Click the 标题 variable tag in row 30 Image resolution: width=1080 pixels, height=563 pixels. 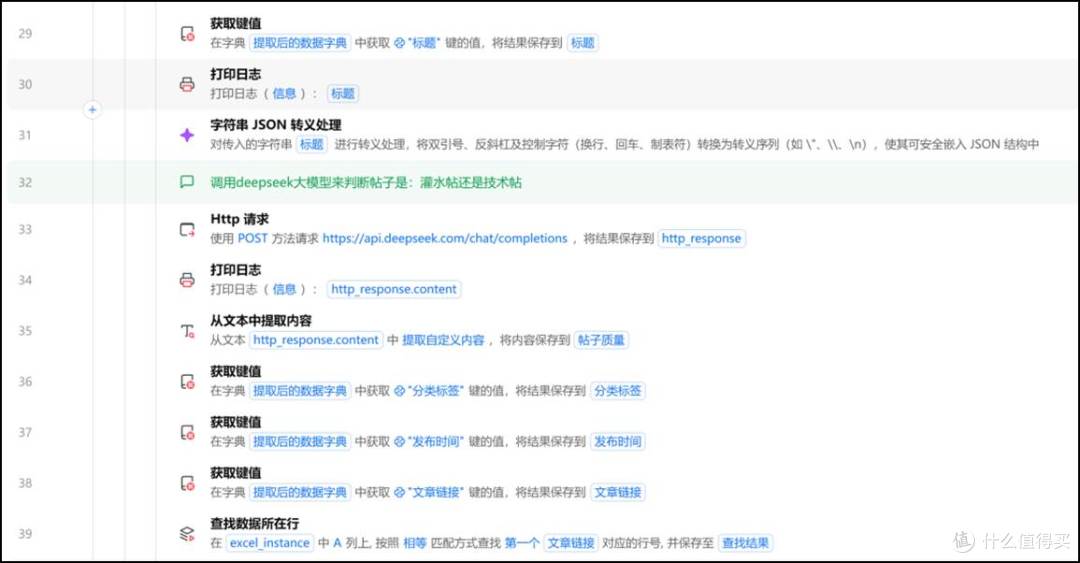[342, 94]
